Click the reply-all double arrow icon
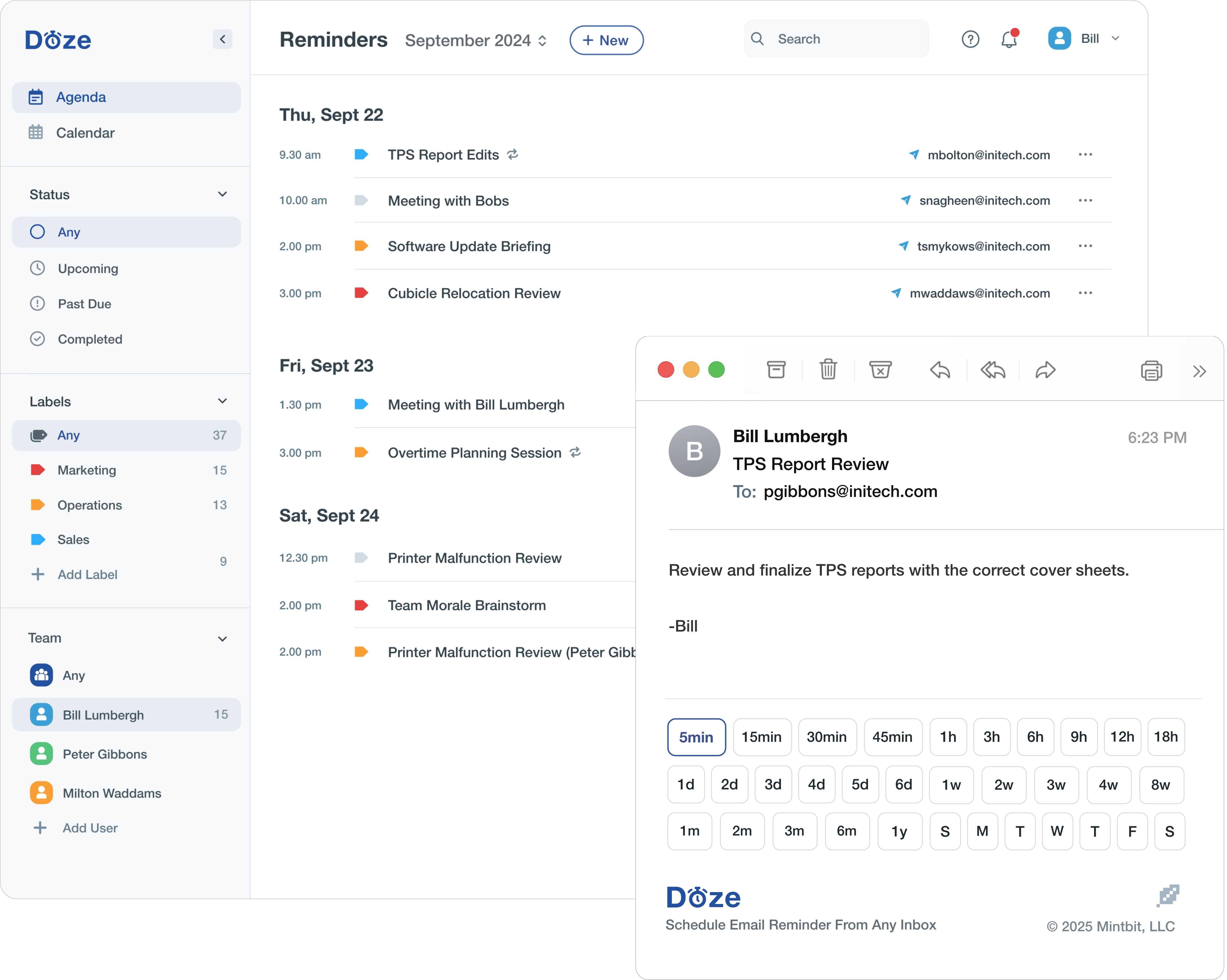Image resolution: width=1227 pixels, height=980 pixels. [x=993, y=371]
